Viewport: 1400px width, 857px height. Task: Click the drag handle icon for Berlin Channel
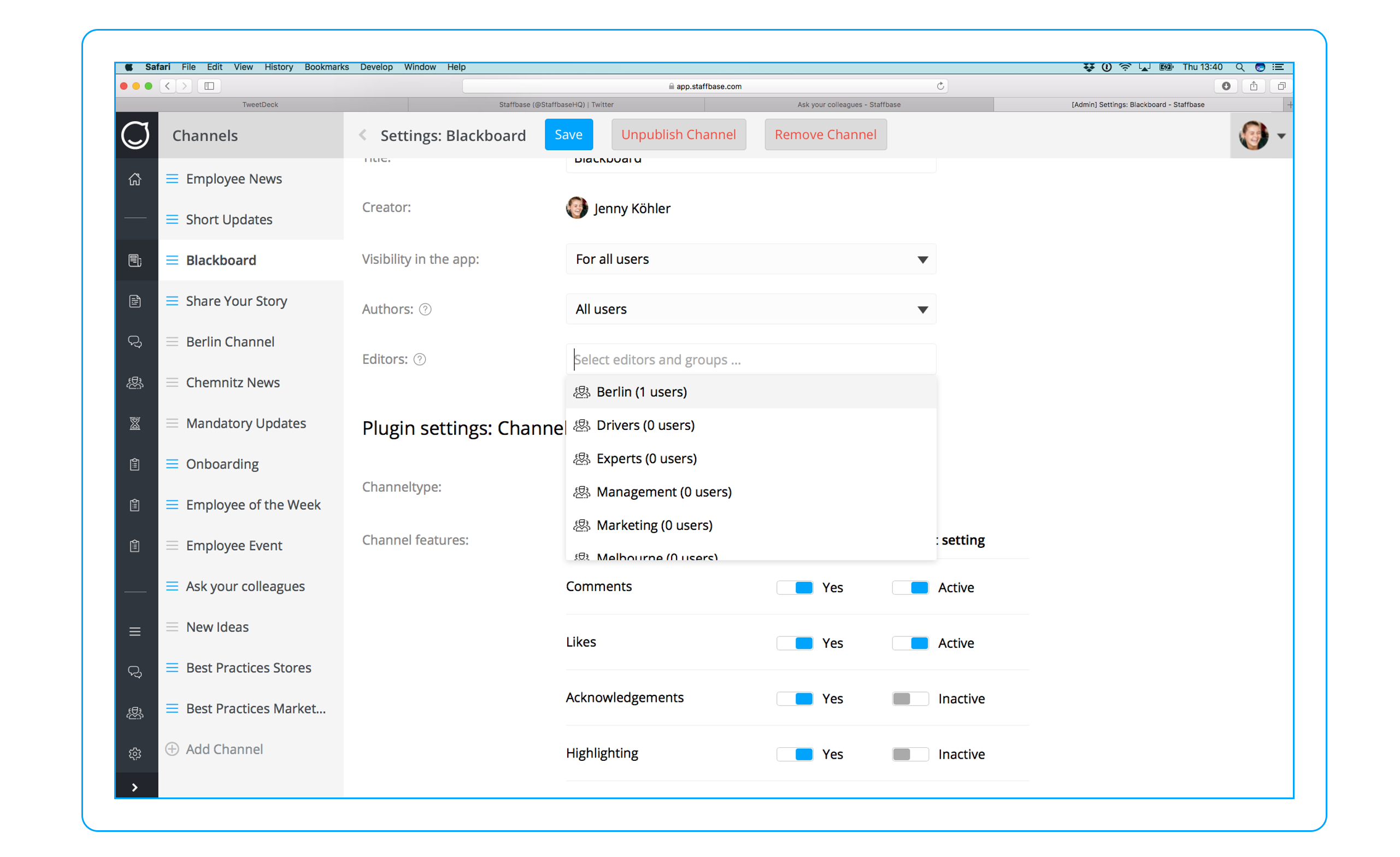[172, 342]
